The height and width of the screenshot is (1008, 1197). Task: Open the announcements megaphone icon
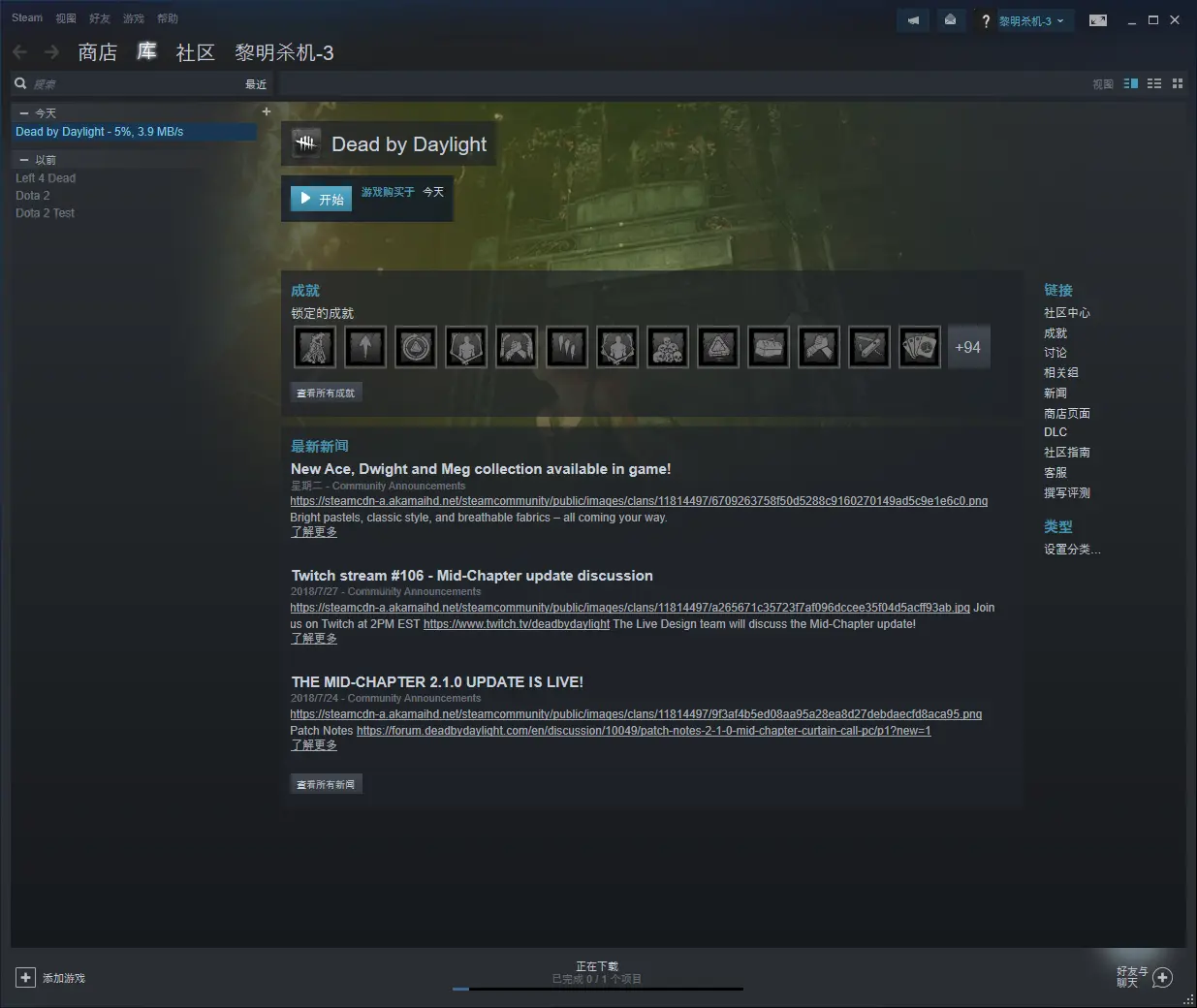(x=913, y=20)
